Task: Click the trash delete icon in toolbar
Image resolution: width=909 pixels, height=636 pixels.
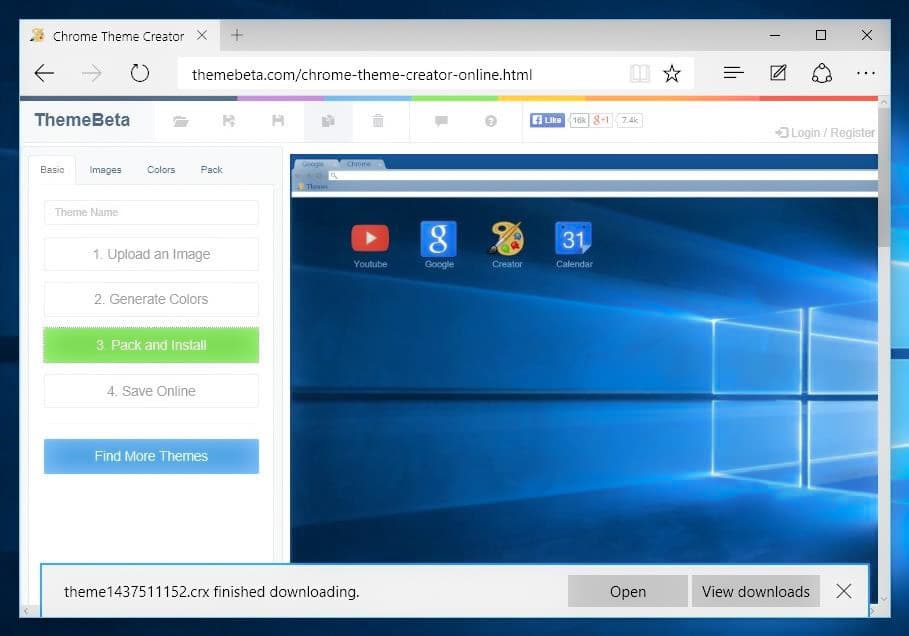Action: 377,121
